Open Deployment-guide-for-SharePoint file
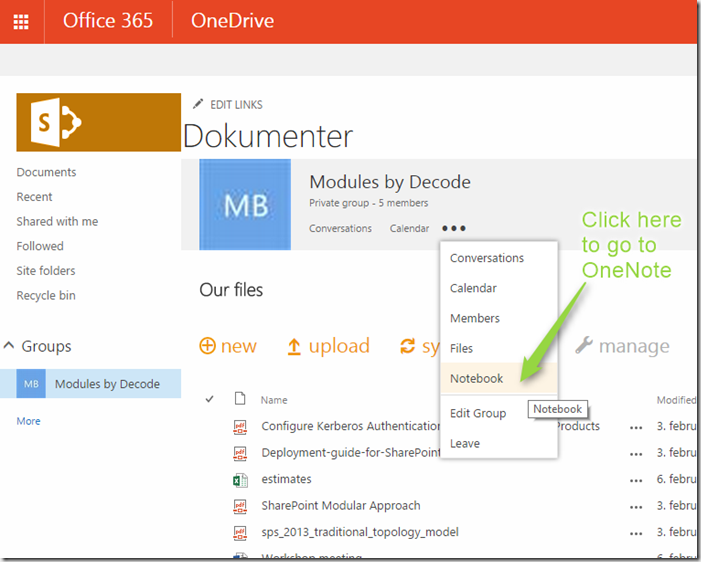The image size is (701, 562). pos(351,452)
